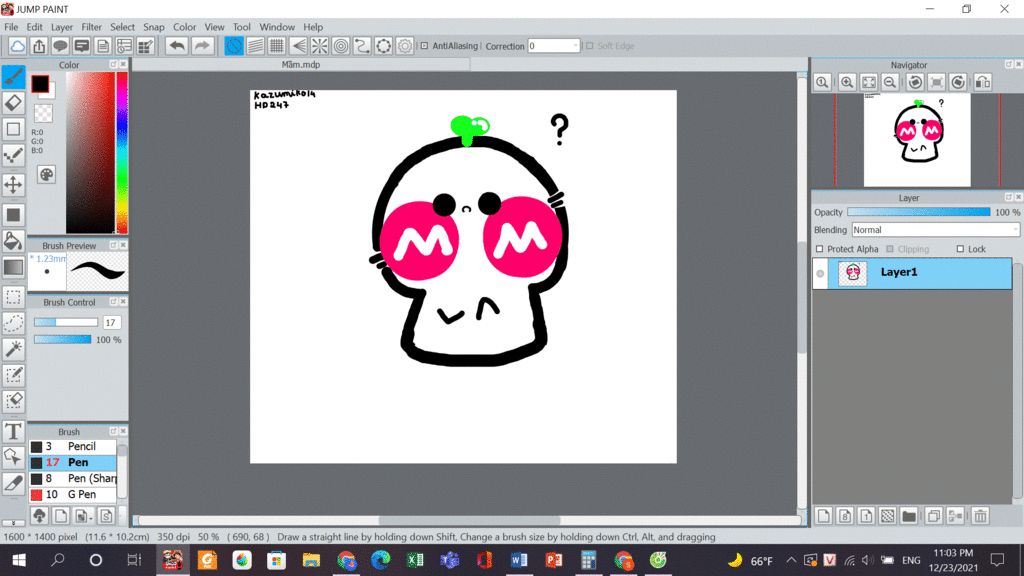Select the Magic Wand tool
Image resolution: width=1024 pixels, height=576 pixels.
pos(13,349)
